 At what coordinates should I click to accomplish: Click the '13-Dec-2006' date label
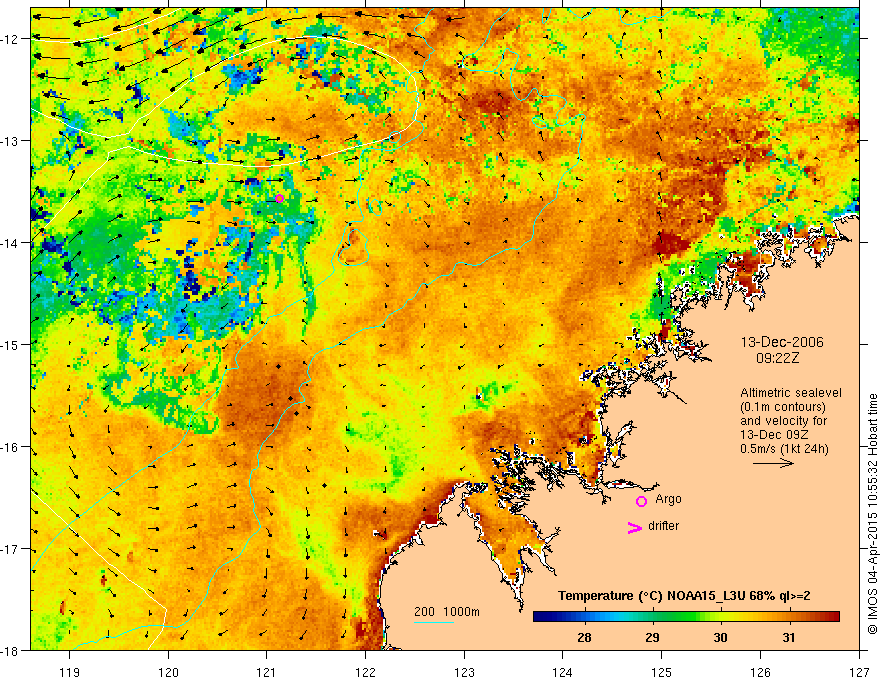[x=782, y=342]
